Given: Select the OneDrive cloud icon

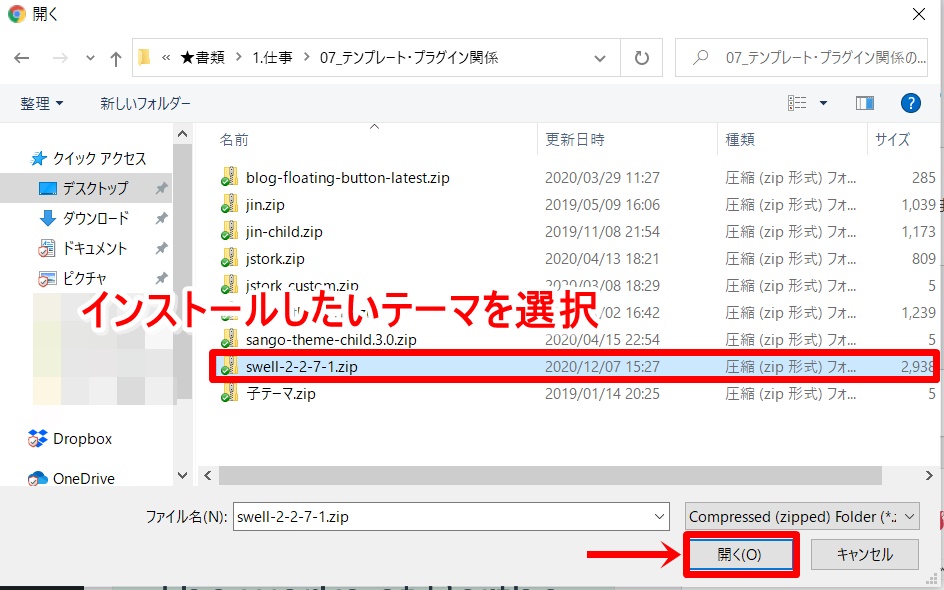Looking at the screenshot, I should click(38, 478).
